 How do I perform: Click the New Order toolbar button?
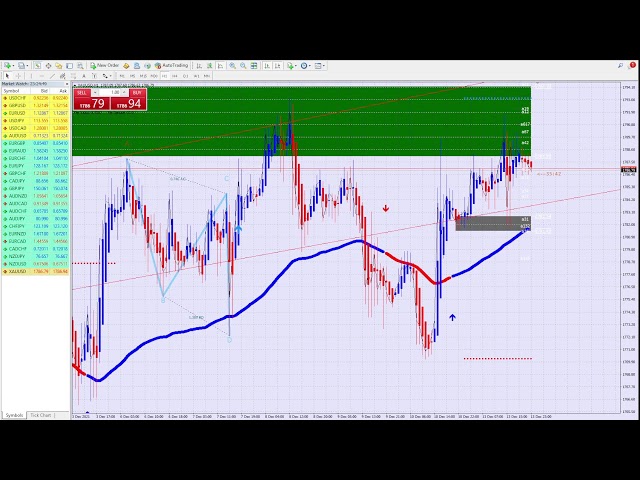(104, 65)
